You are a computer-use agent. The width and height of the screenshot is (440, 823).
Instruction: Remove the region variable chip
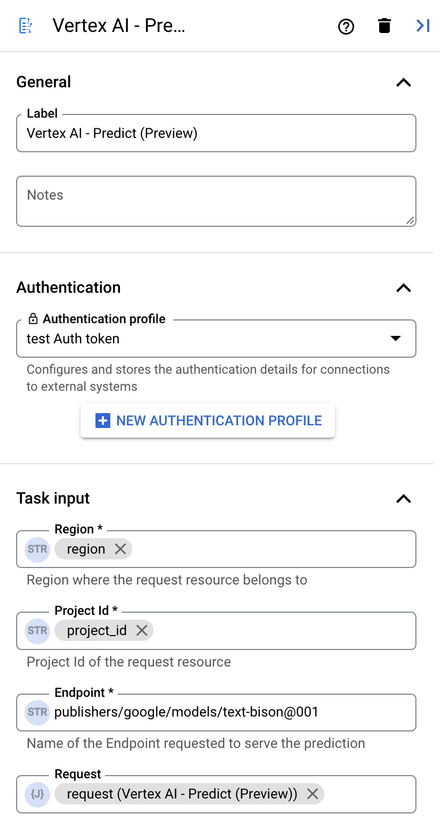coord(120,549)
